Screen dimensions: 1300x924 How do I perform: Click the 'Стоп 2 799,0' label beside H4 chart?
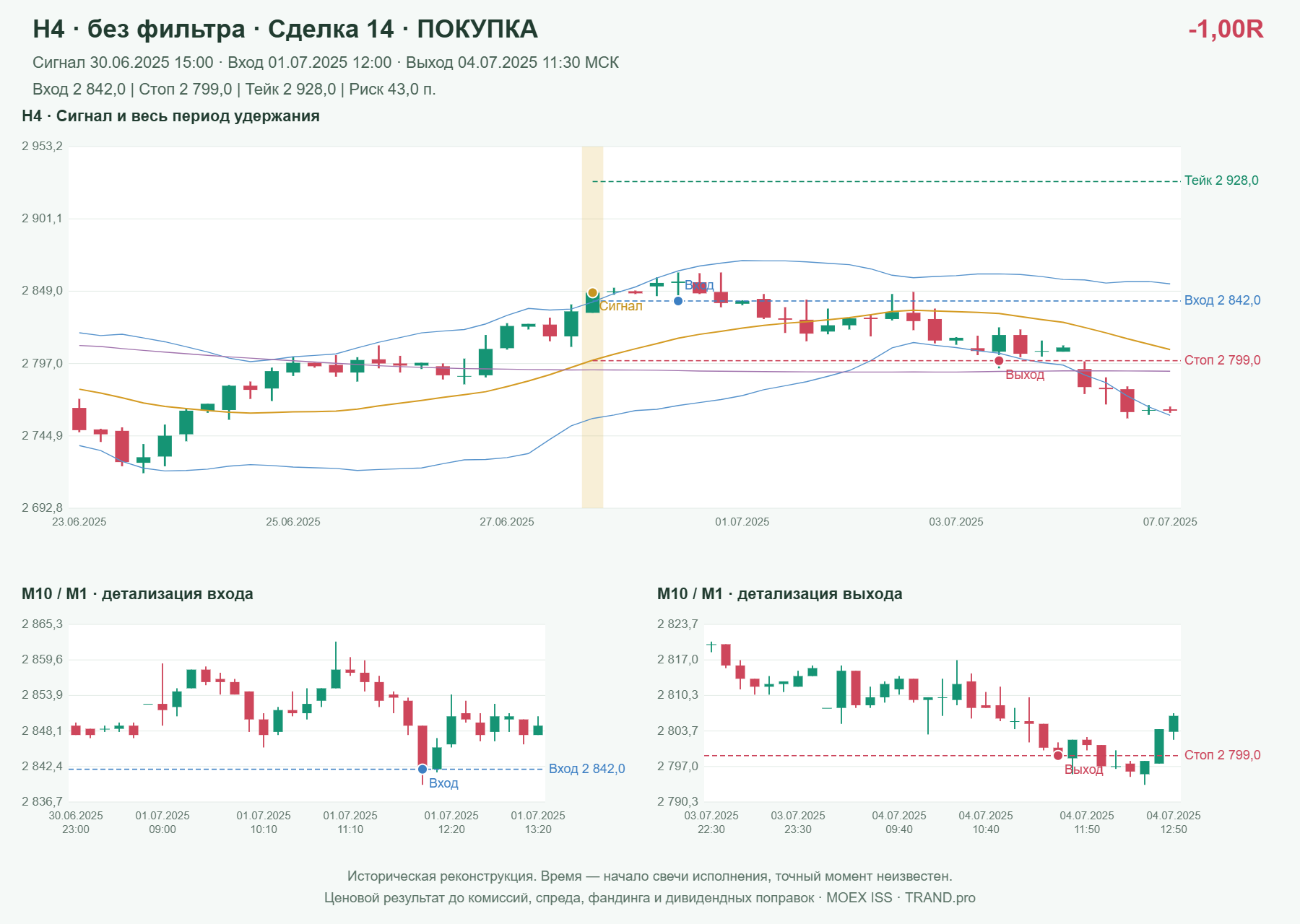pos(1222,360)
